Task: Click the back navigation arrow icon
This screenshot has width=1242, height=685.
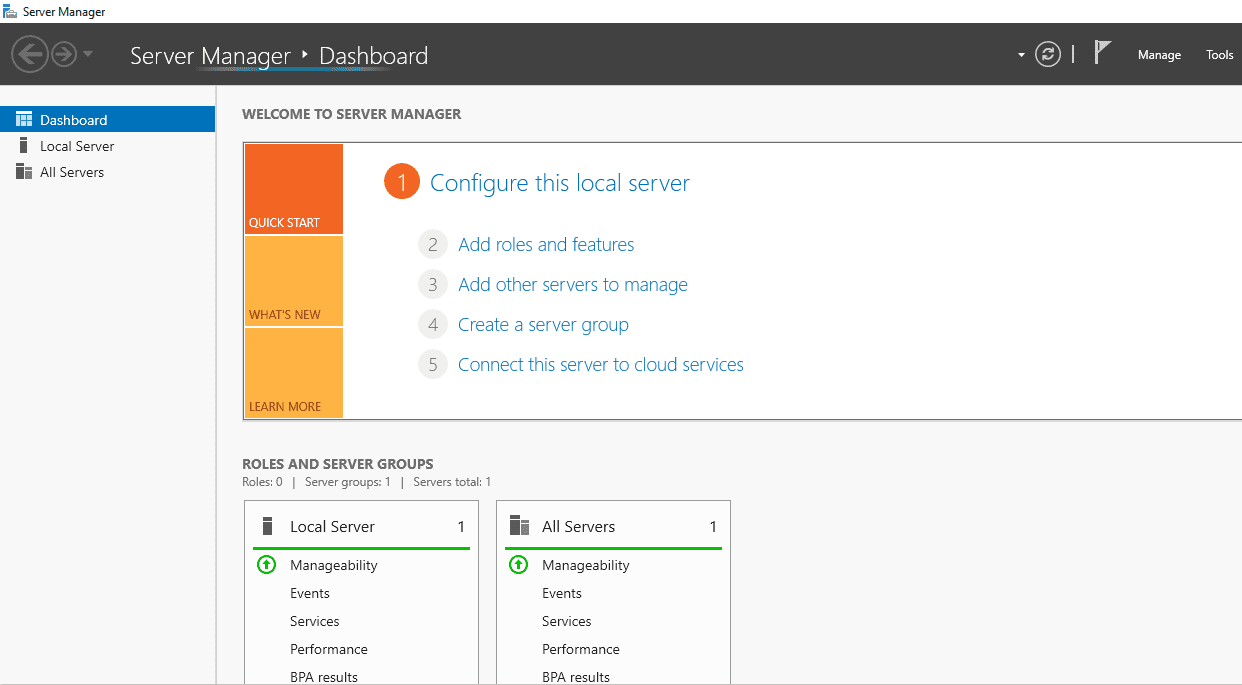Action: pos(30,54)
